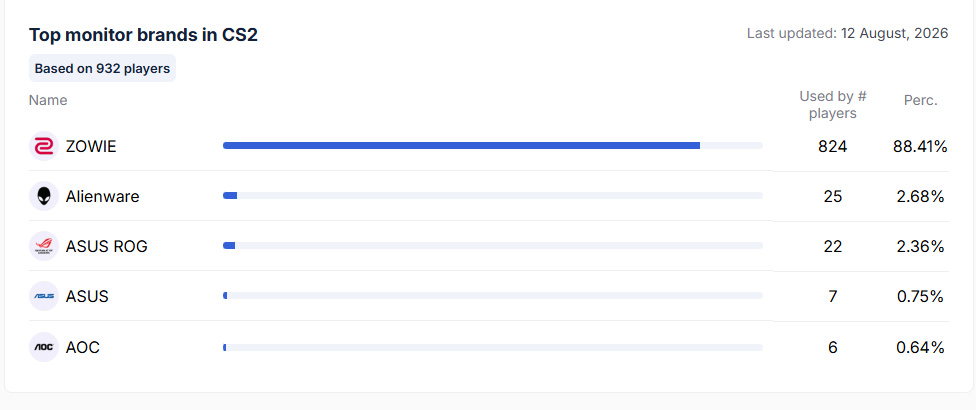Click the 'Top monitor brands in CS2' heading

click(143, 35)
